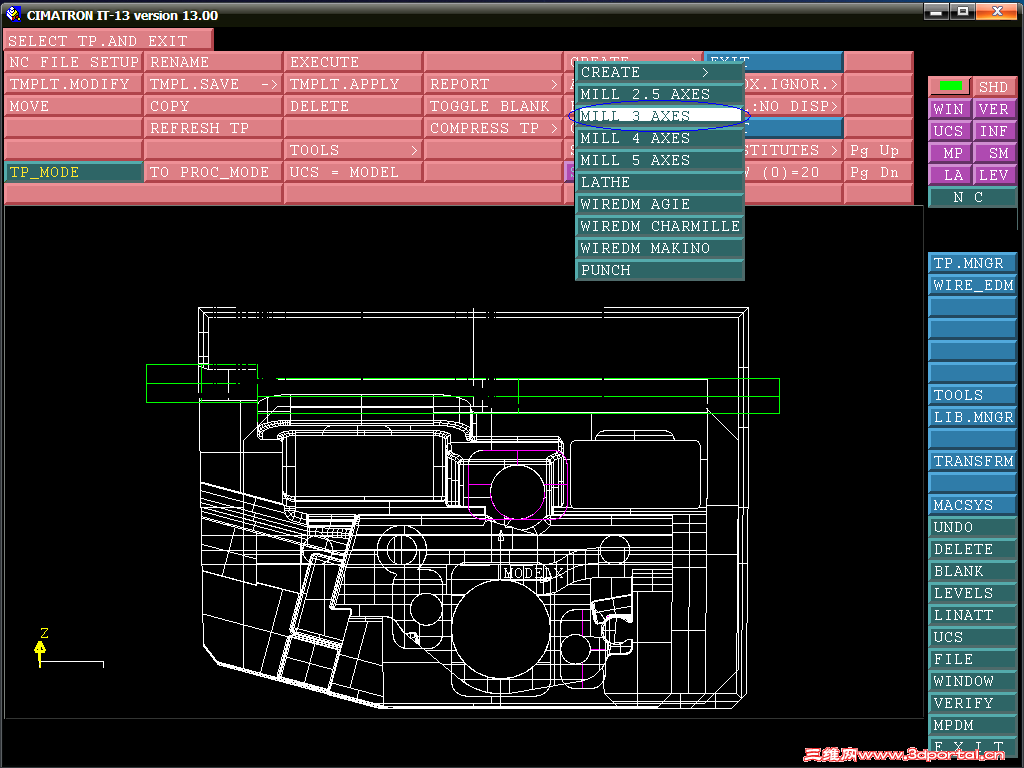Image resolution: width=1024 pixels, height=768 pixels.
Task: Open WIRE_EDM in sidebar
Action: point(972,285)
